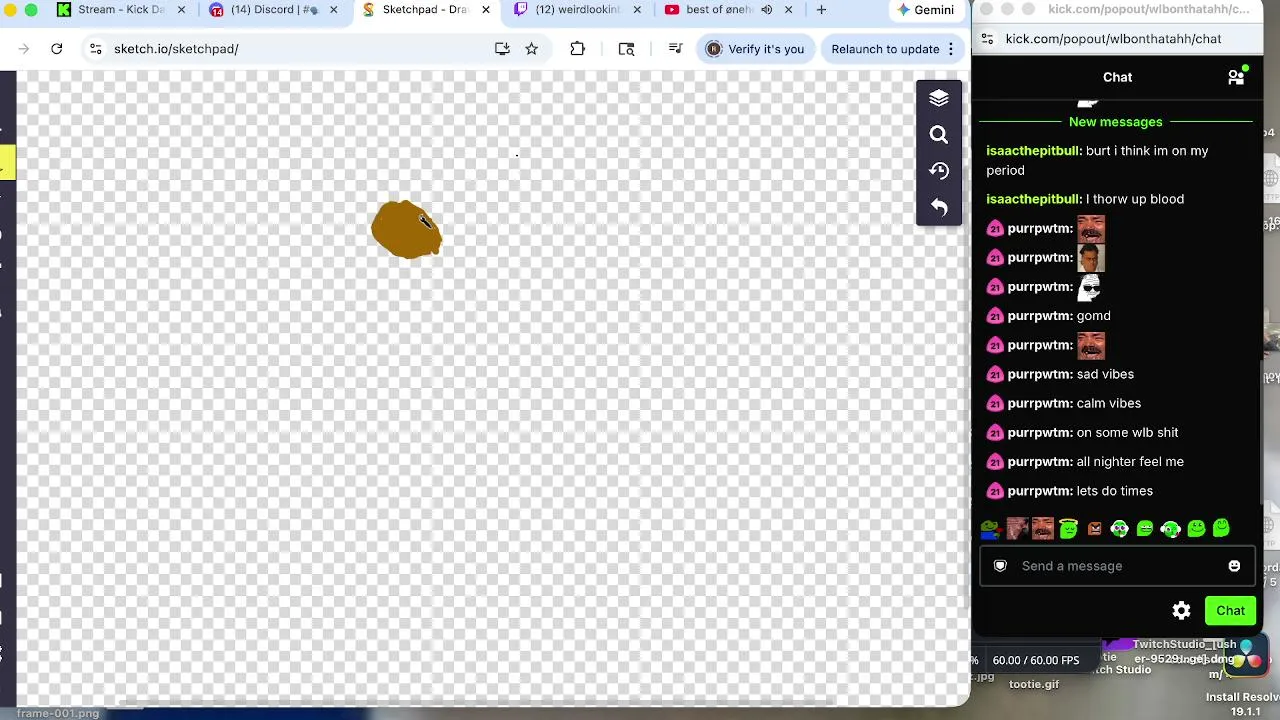Click the shield icon in message box
Screen dimensions: 1280x720
coord(1000,566)
